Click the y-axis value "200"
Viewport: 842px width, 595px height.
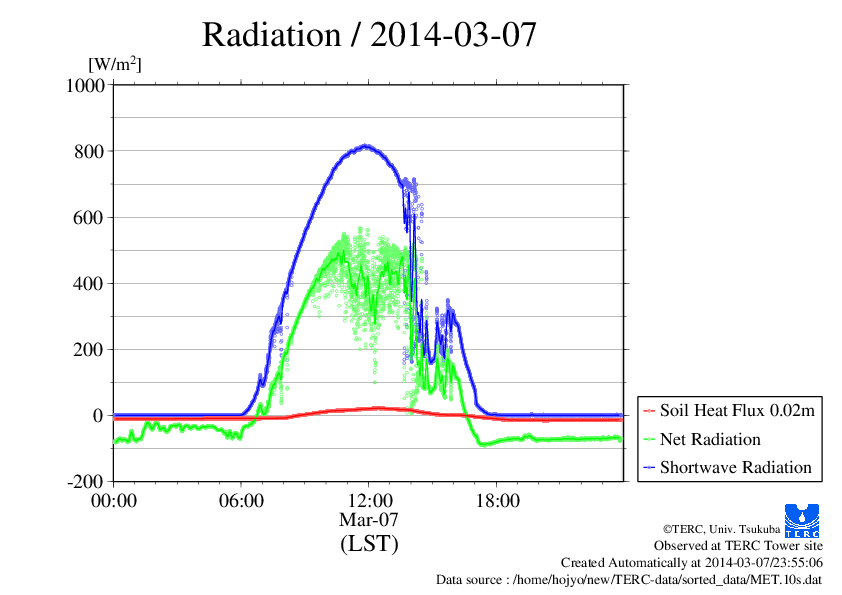click(x=89, y=350)
